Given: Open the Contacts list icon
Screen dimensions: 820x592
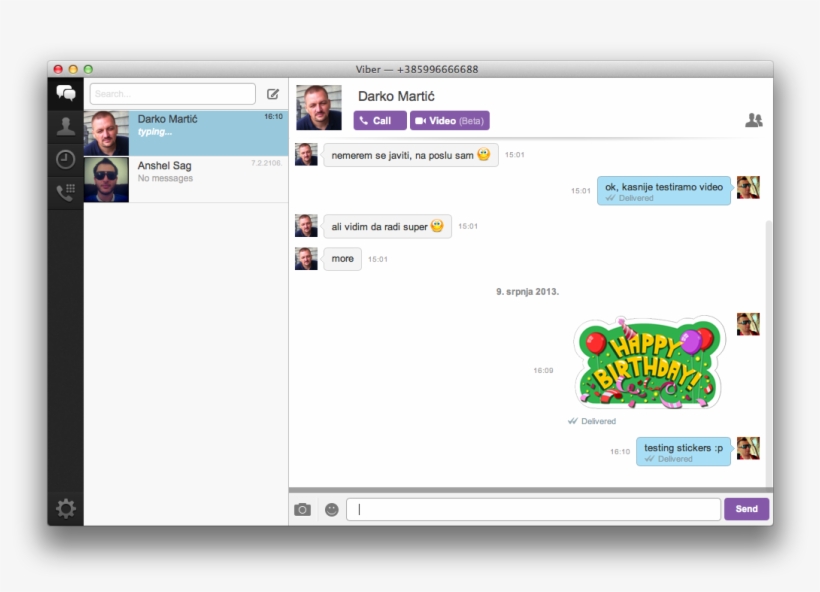Looking at the screenshot, I should pos(66,126).
